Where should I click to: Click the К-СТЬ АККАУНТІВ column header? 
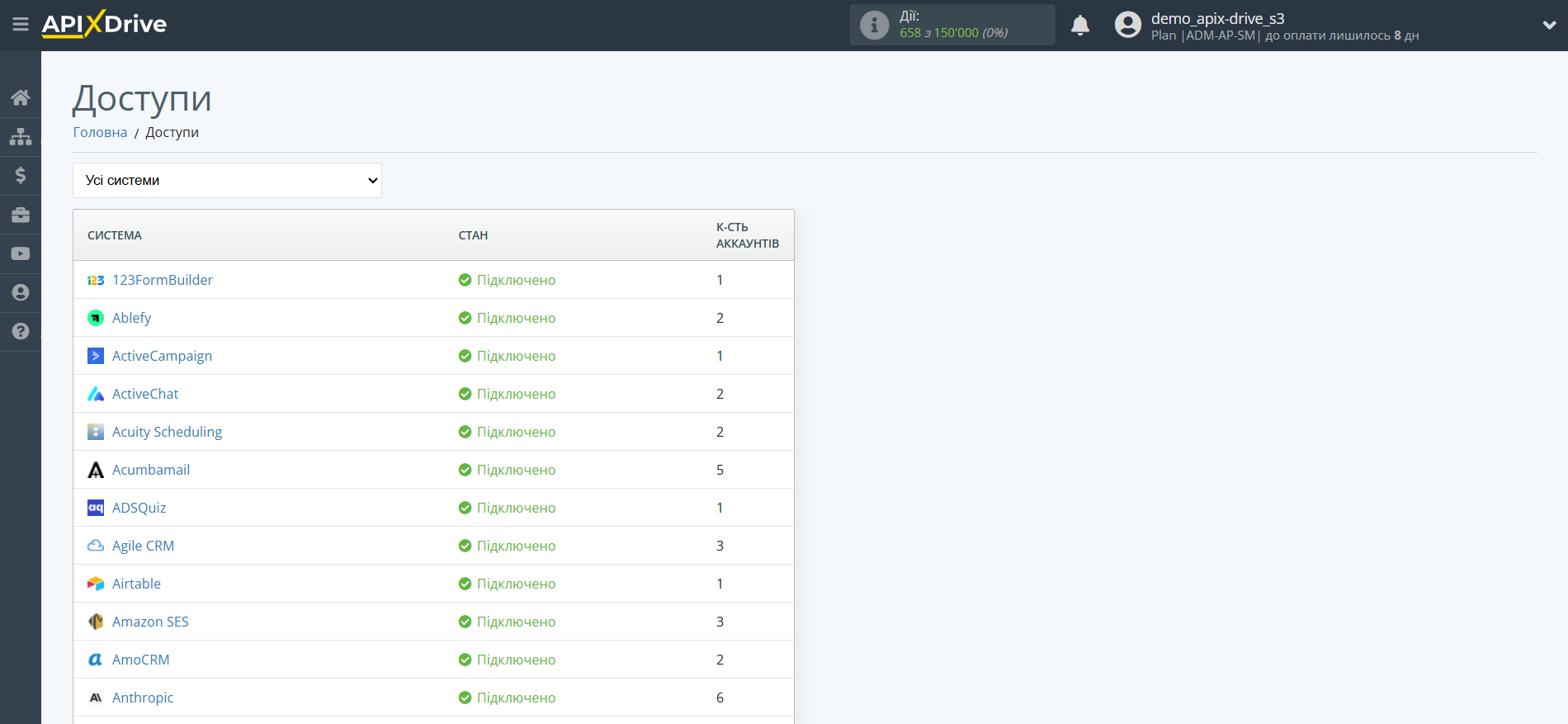[x=747, y=235]
